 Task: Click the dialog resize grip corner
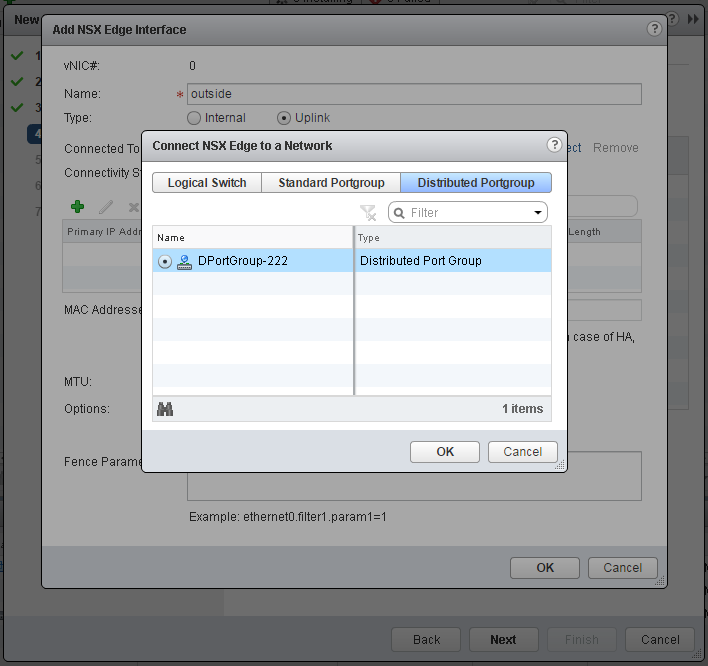(x=559, y=465)
